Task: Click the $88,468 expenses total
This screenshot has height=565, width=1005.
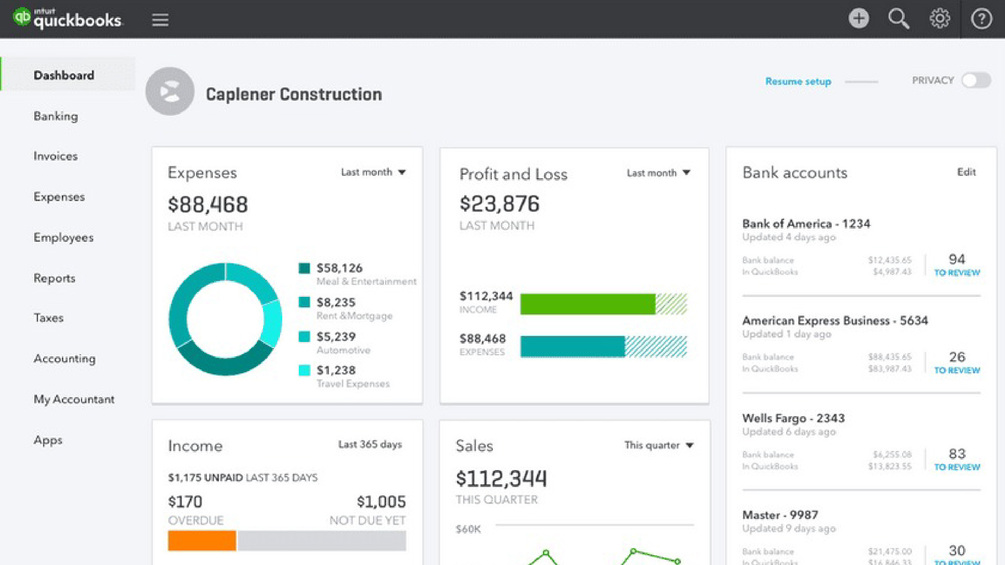Action: point(208,205)
